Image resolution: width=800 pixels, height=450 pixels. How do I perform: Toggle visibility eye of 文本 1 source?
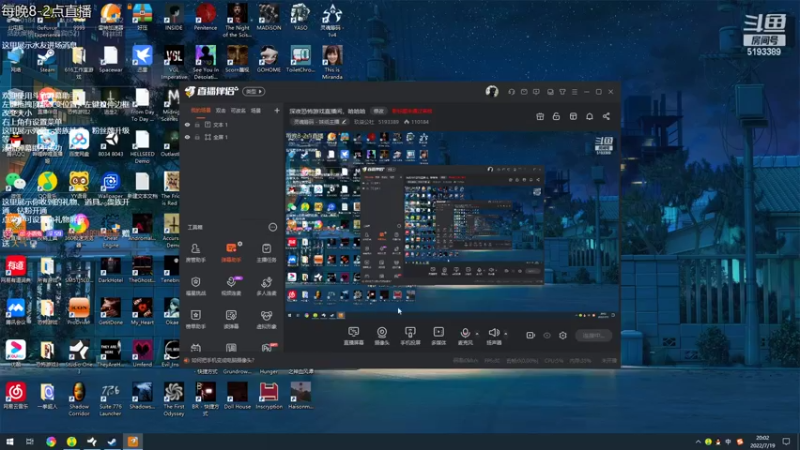(x=187, y=124)
